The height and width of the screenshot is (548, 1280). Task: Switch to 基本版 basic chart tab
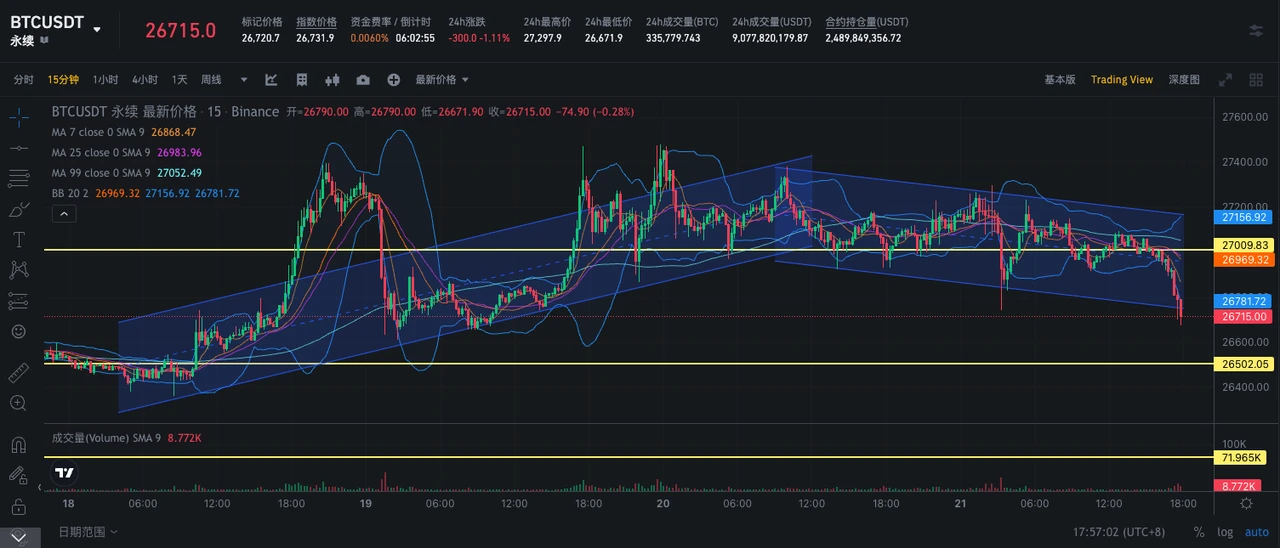pos(1060,80)
